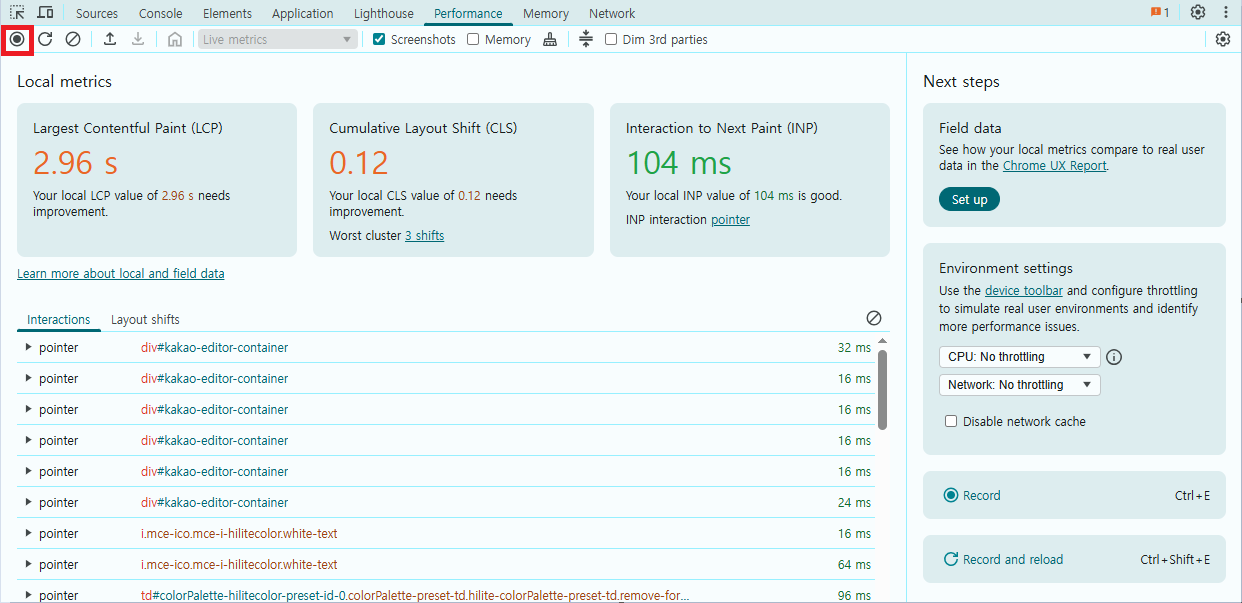Click the LCP value 2.96 s
The height and width of the screenshot is (603, 1242).
click(x=75, y=162)
